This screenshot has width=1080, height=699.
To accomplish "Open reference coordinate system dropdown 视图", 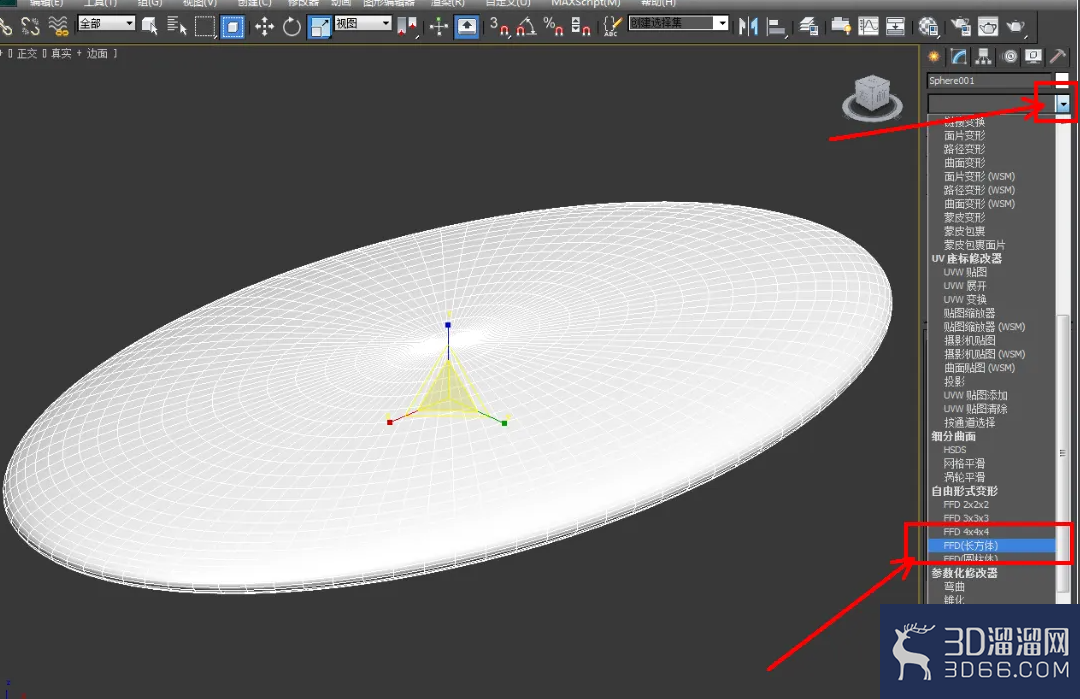I will (x=363, y=23).
